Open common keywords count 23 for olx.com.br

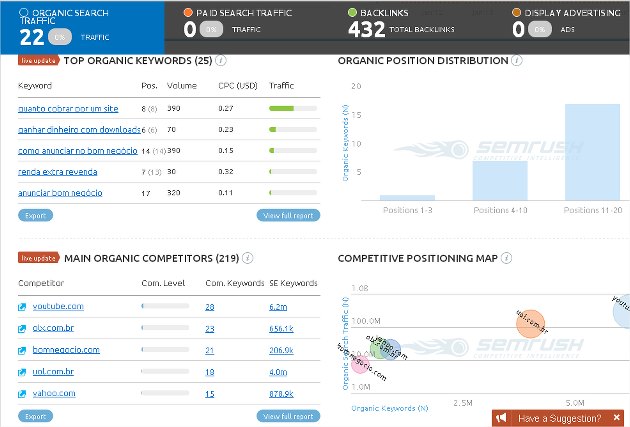tap(210, 329)
